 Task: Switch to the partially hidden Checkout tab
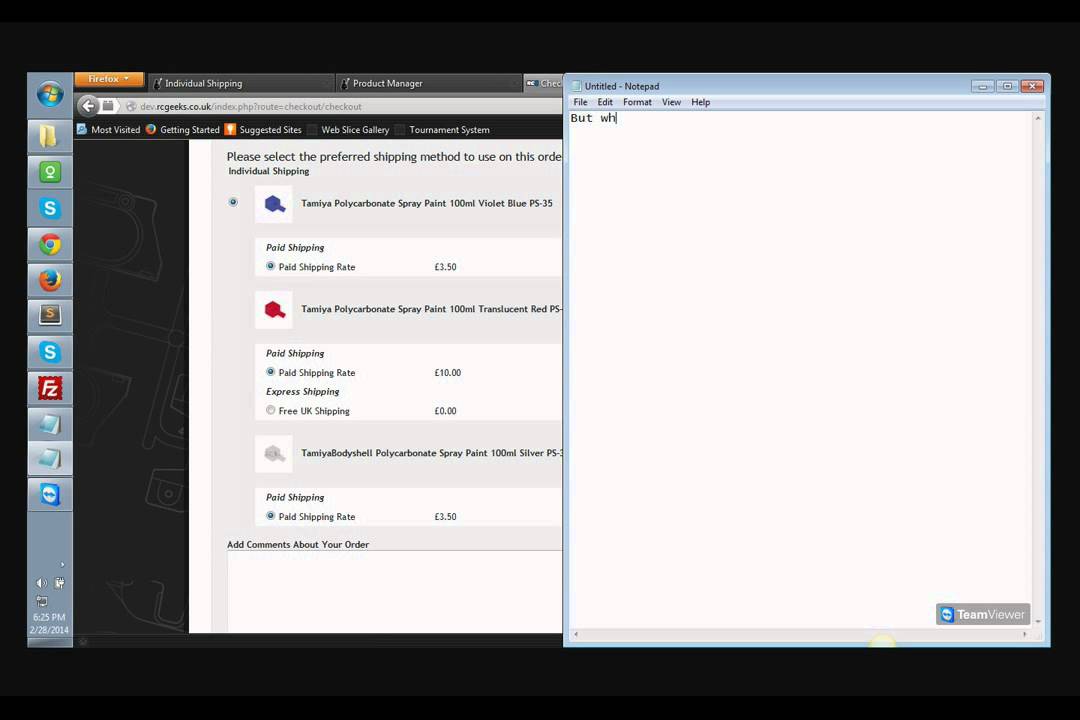tap(543, 83)
